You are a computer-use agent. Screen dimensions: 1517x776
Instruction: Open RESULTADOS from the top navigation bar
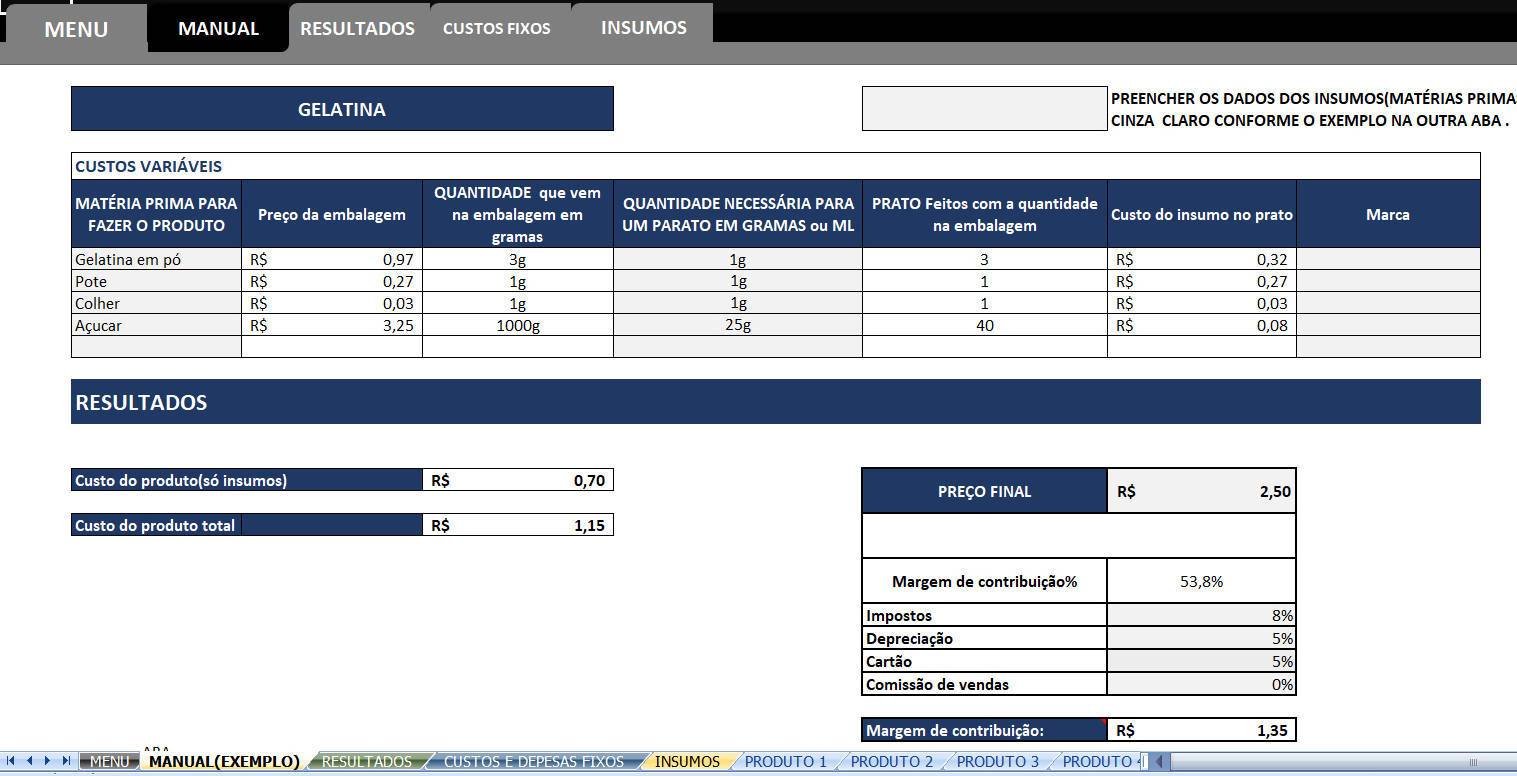click(357, 28)
